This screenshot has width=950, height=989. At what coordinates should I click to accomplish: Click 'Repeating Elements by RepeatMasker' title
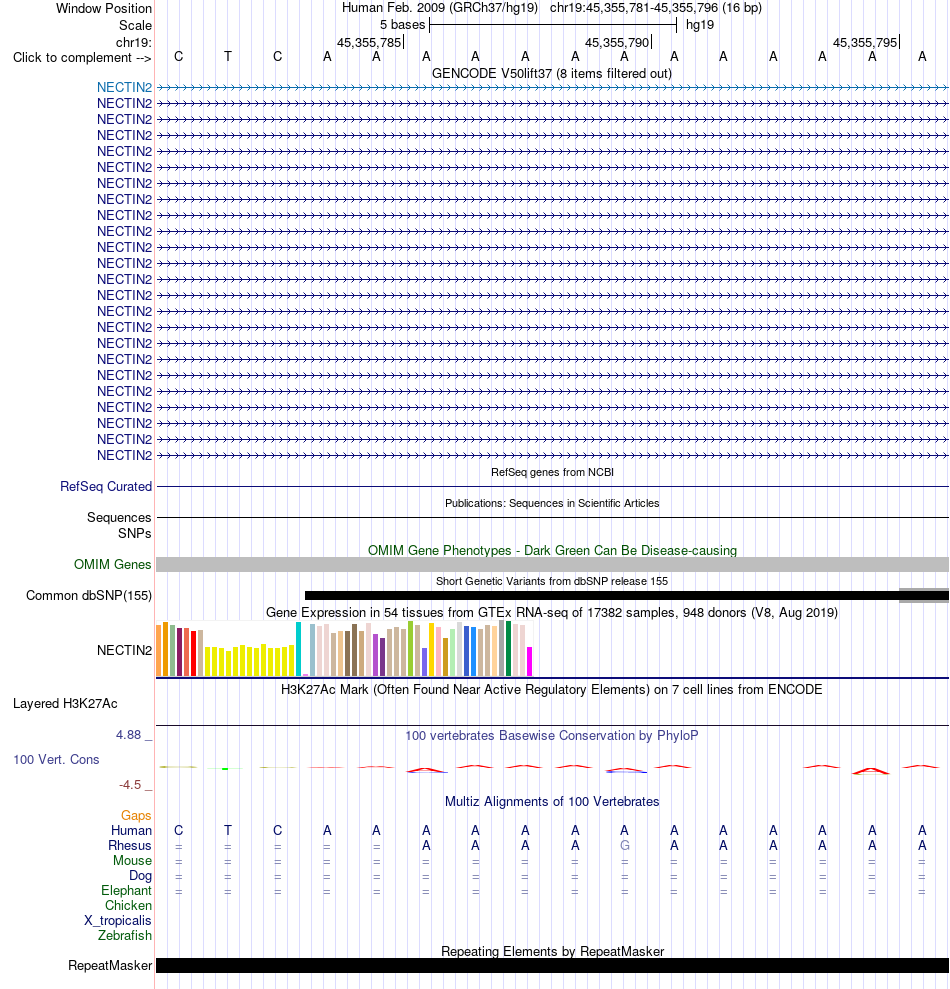552,951
